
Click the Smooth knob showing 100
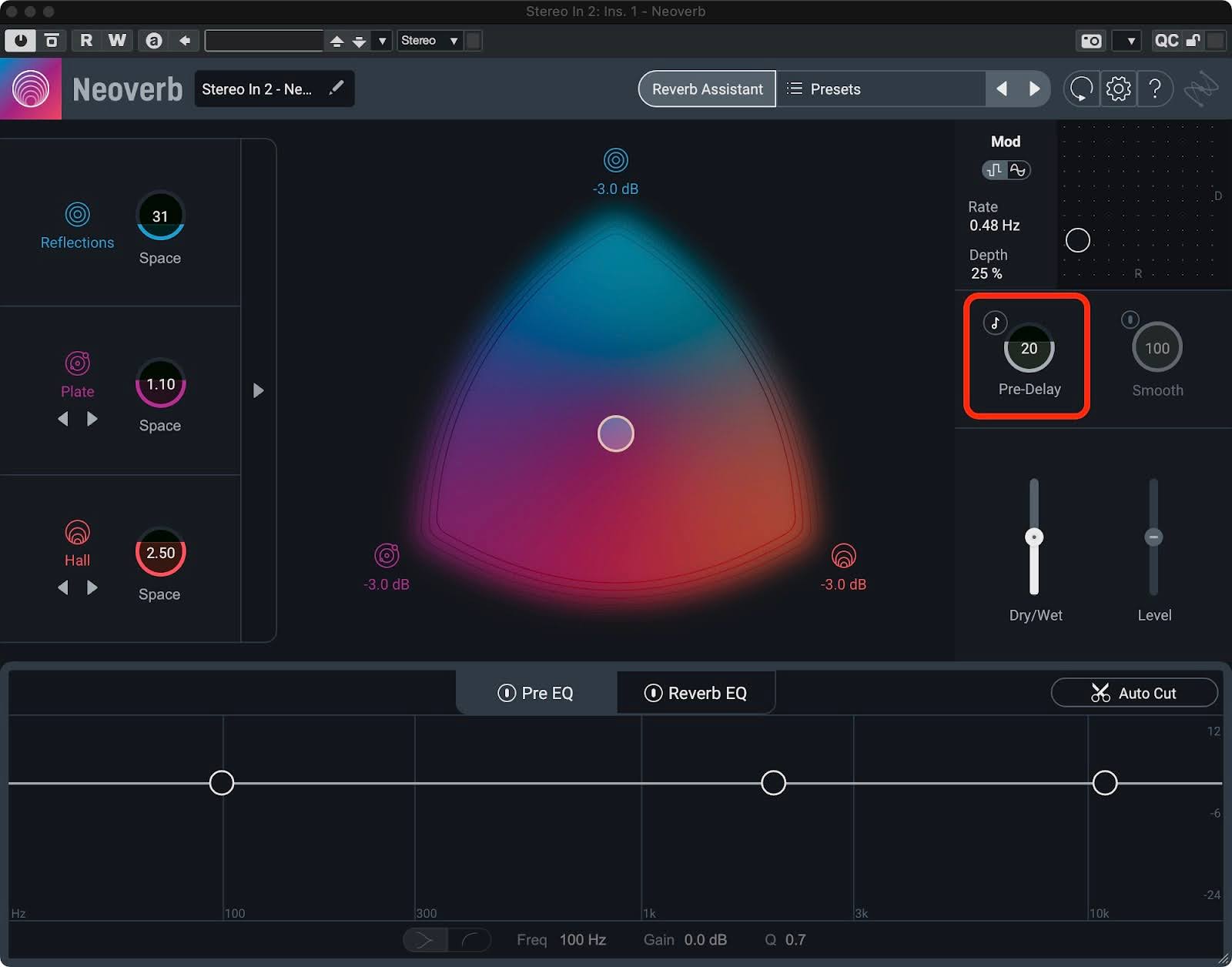[x=1157, y=349]
